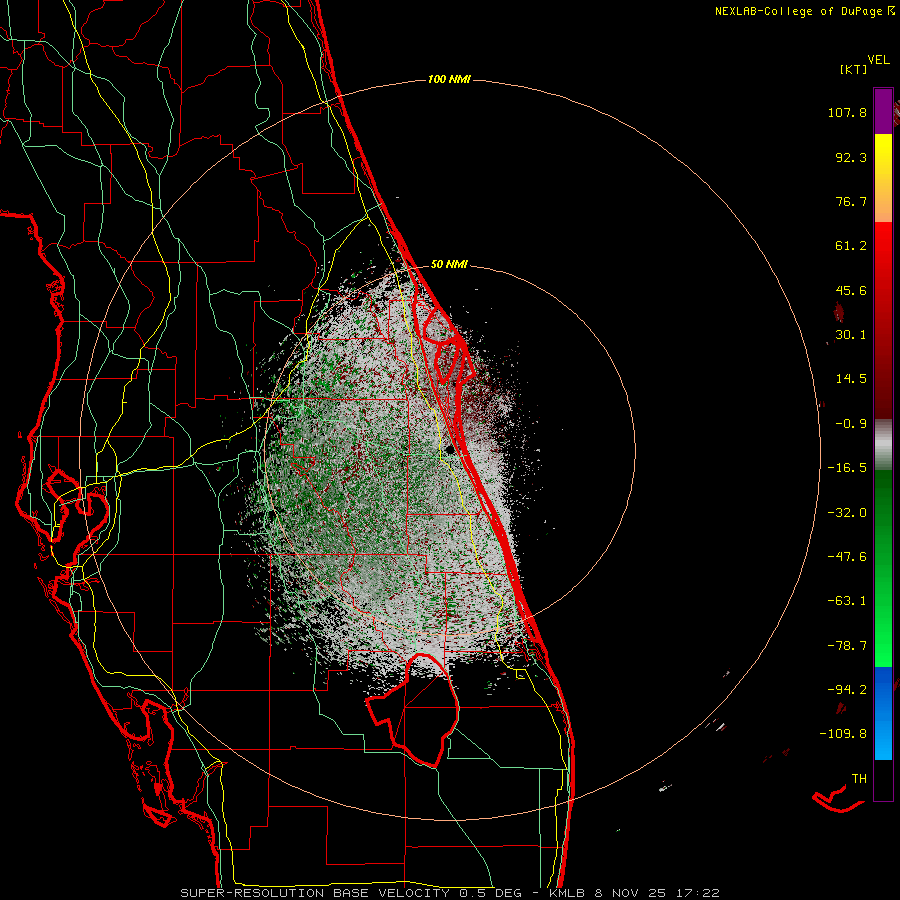This screenshot has height=900, width=900.
Task: Select the 107.8 value on velocity scale
Action: coord(847,112)
